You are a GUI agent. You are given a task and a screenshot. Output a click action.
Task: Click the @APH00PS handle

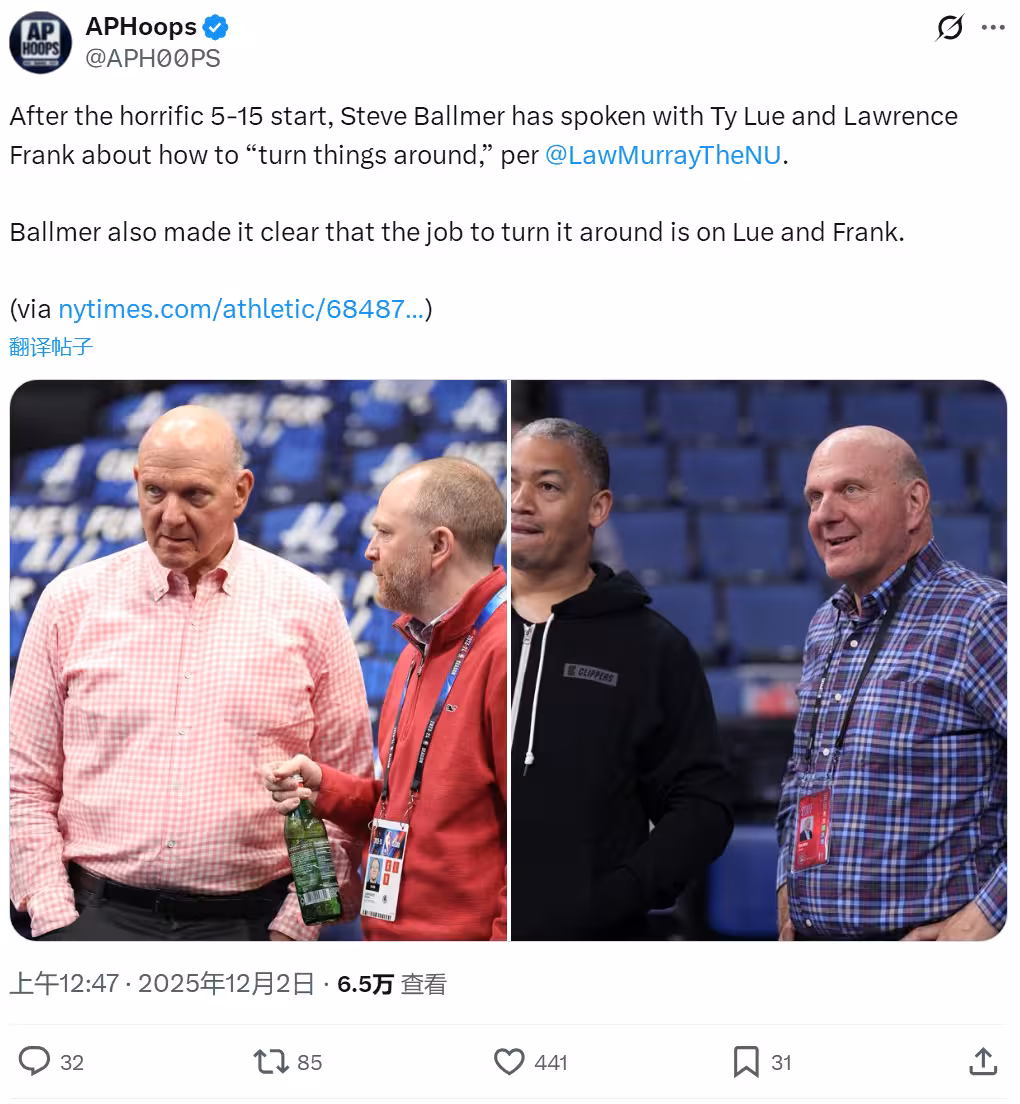pos(153,58)
